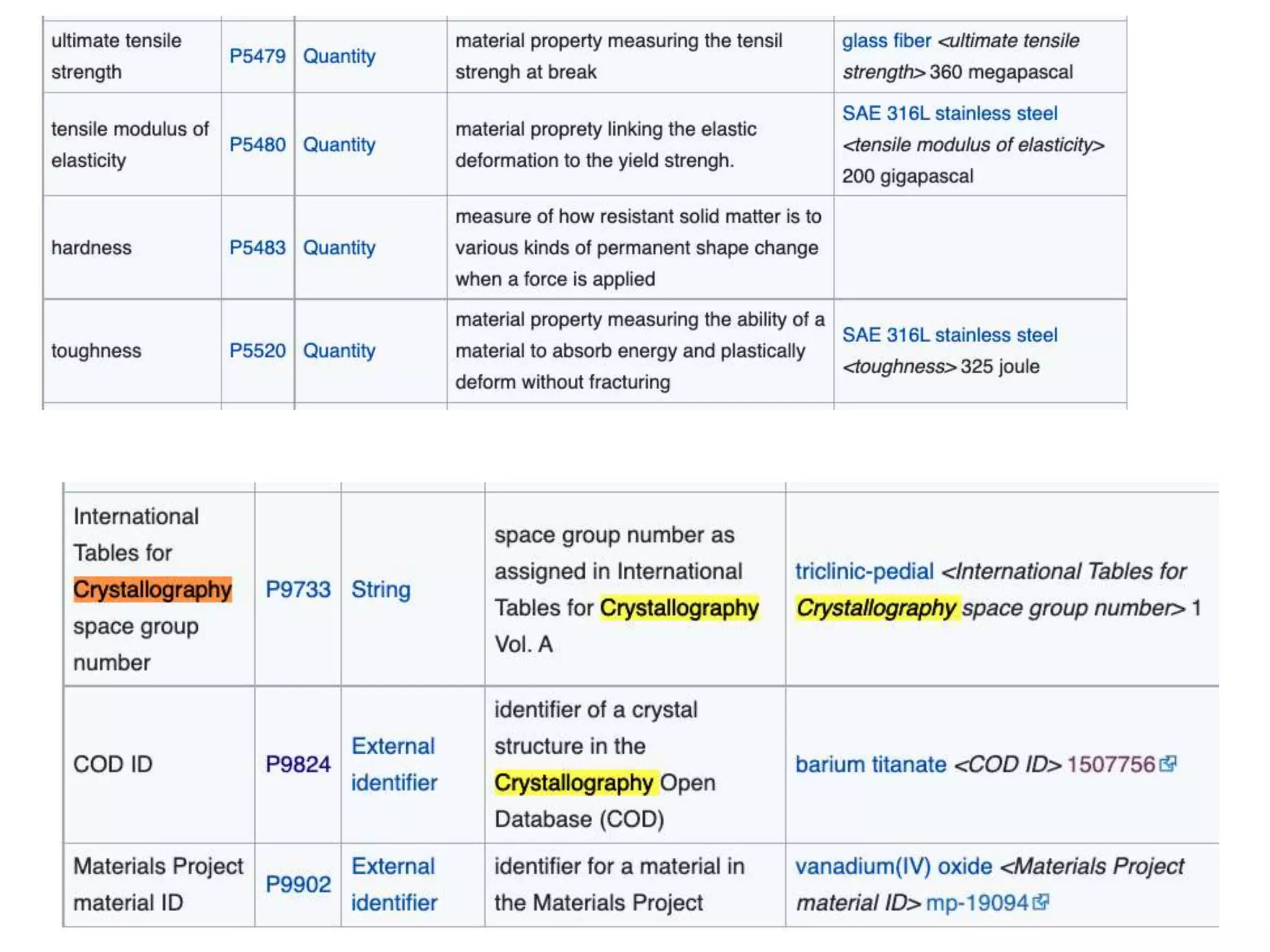1270x952 pixels.
Task: Click SAE 316L stainless steel in toughness row
Action: 949,335
